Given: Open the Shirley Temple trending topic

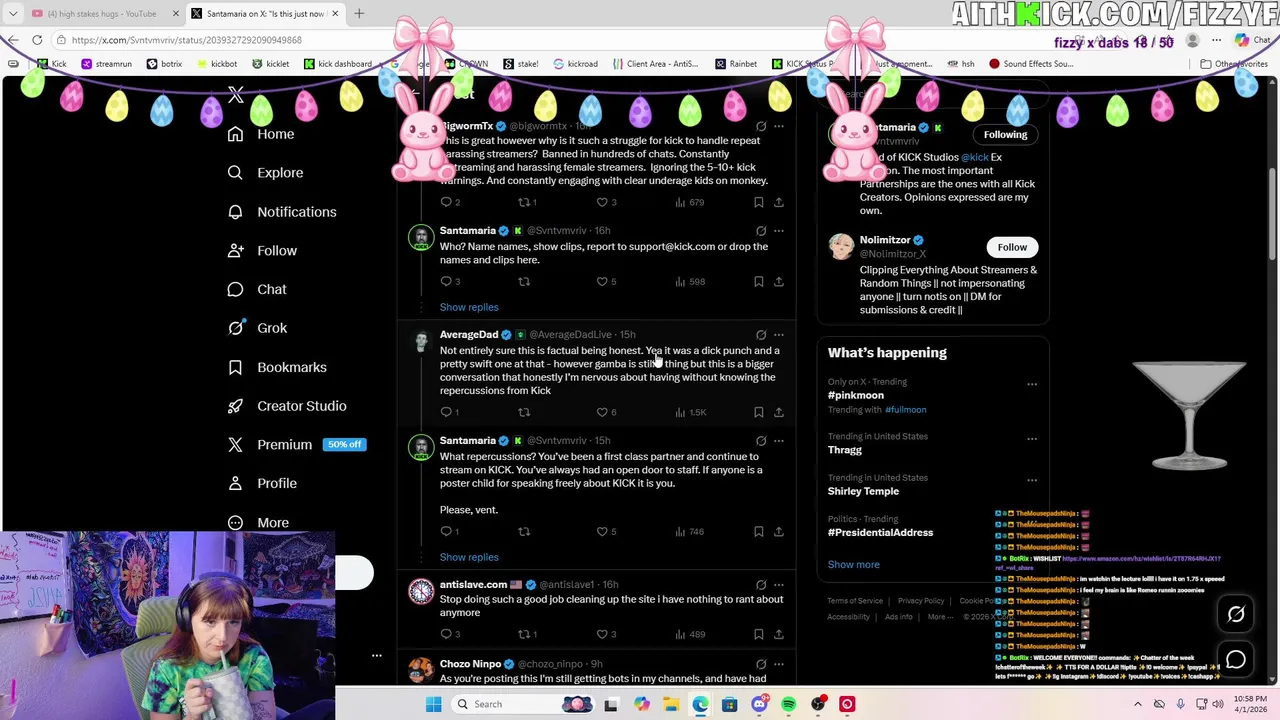Looking at the screenshot, I should (x=863, y=491).
